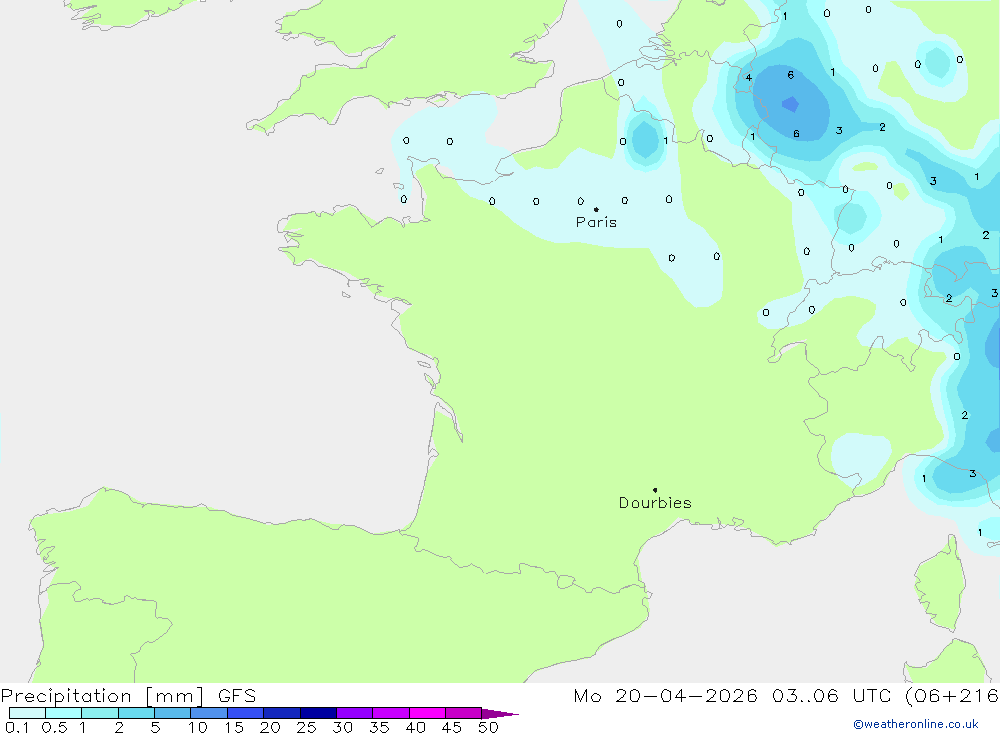
Task: Click the 0.5–1 mm legend swatch
Action: pos(64,713)
